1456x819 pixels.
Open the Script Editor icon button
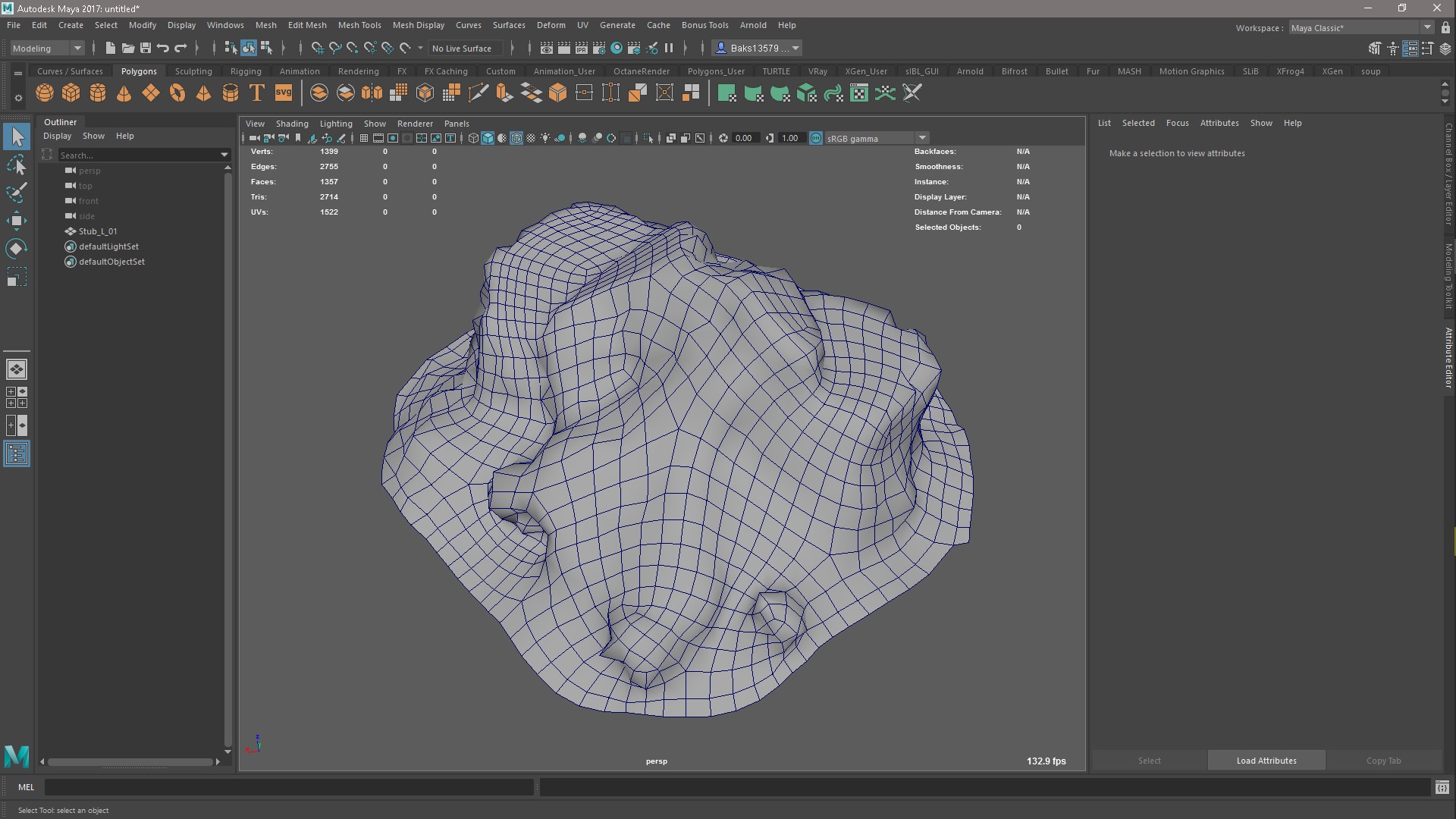pyautogui.click(x=1442, y=787)
